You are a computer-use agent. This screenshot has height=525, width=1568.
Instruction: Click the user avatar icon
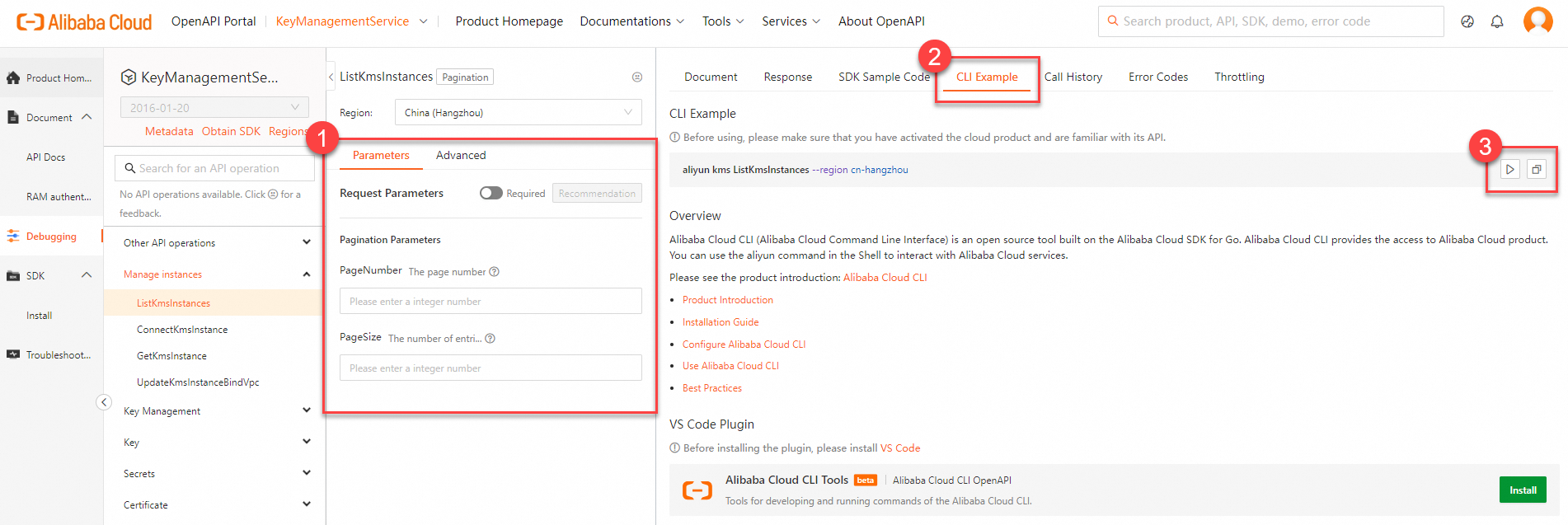point(1537,21)
